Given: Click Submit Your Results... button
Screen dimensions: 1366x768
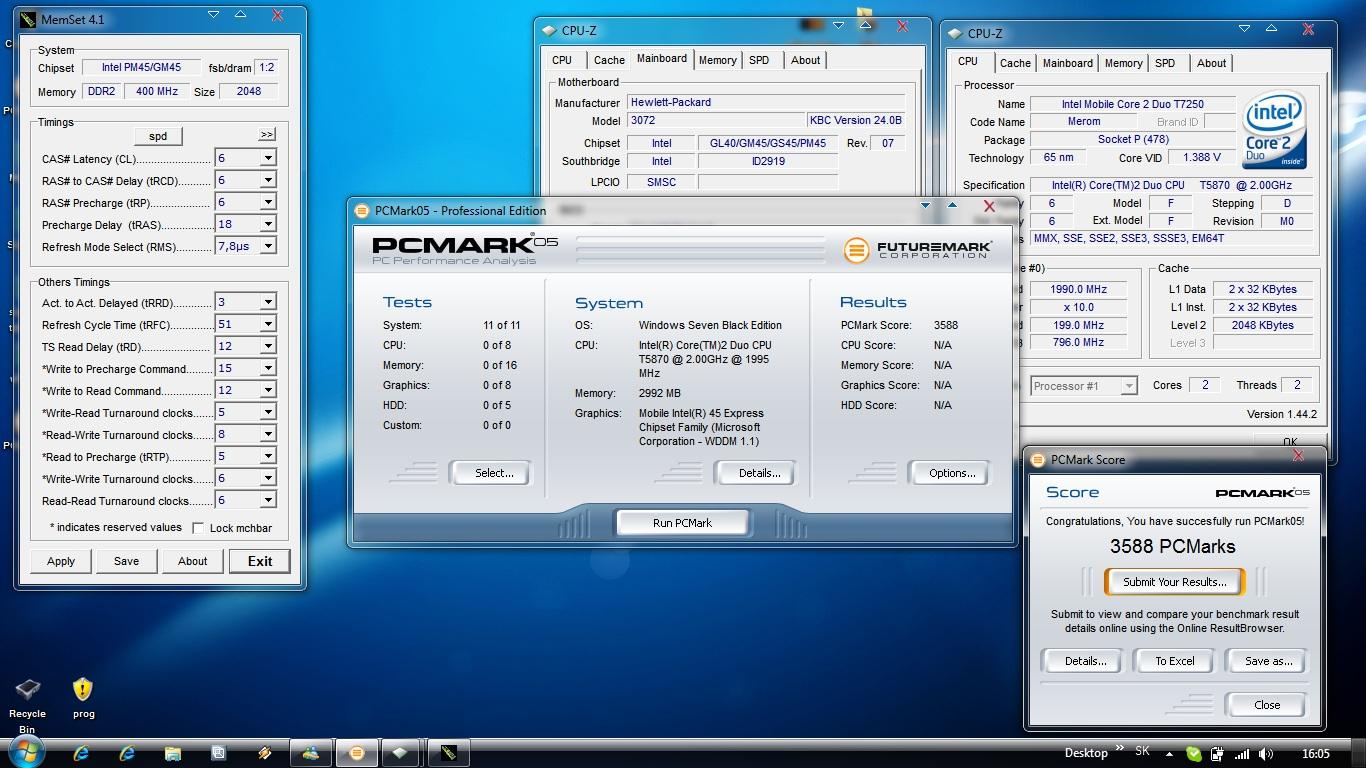Looking at the screenshot, I should tap(1174, 582).
